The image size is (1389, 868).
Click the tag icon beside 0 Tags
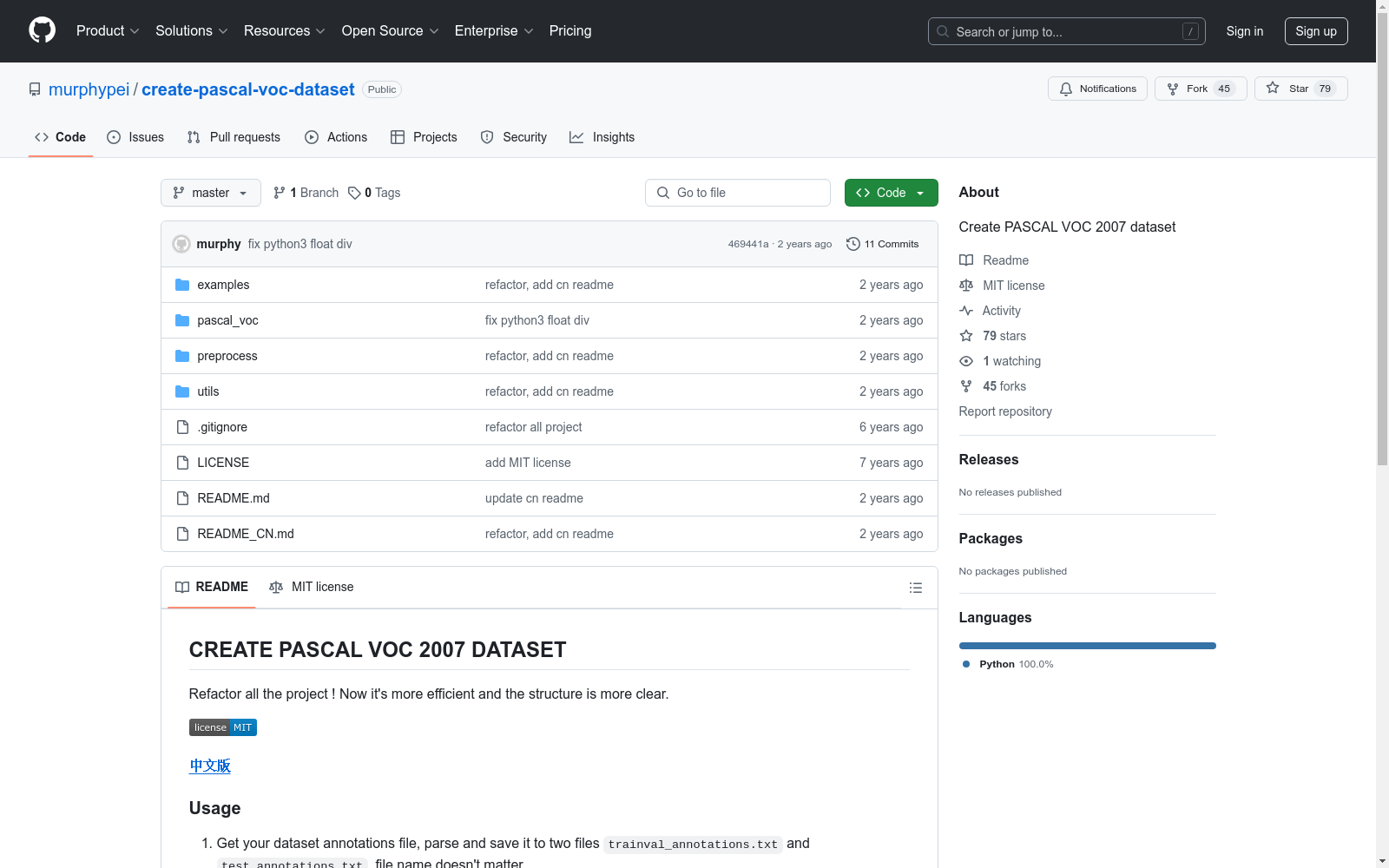tap(354, 193)
